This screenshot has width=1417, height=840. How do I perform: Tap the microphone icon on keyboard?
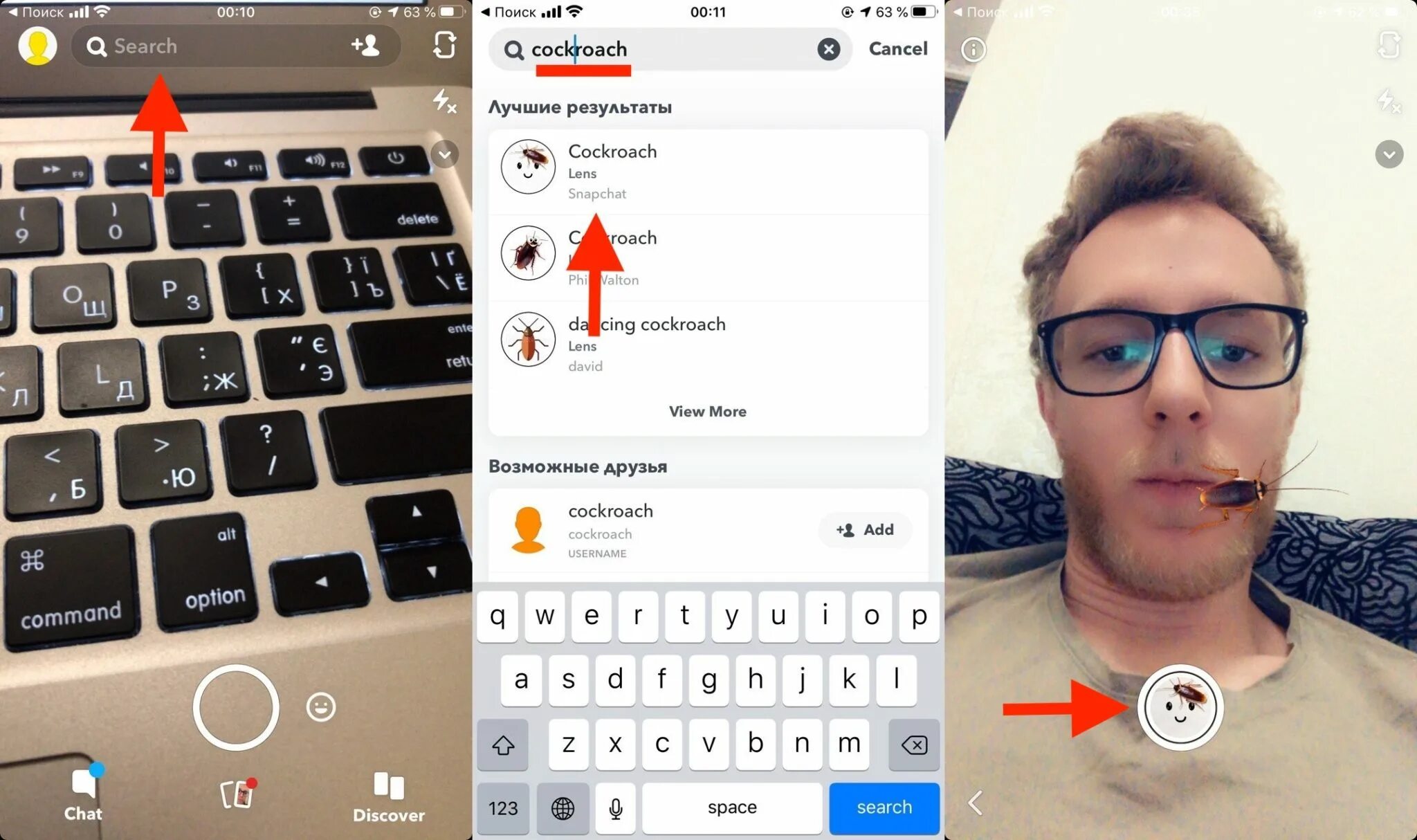(614, 808)
